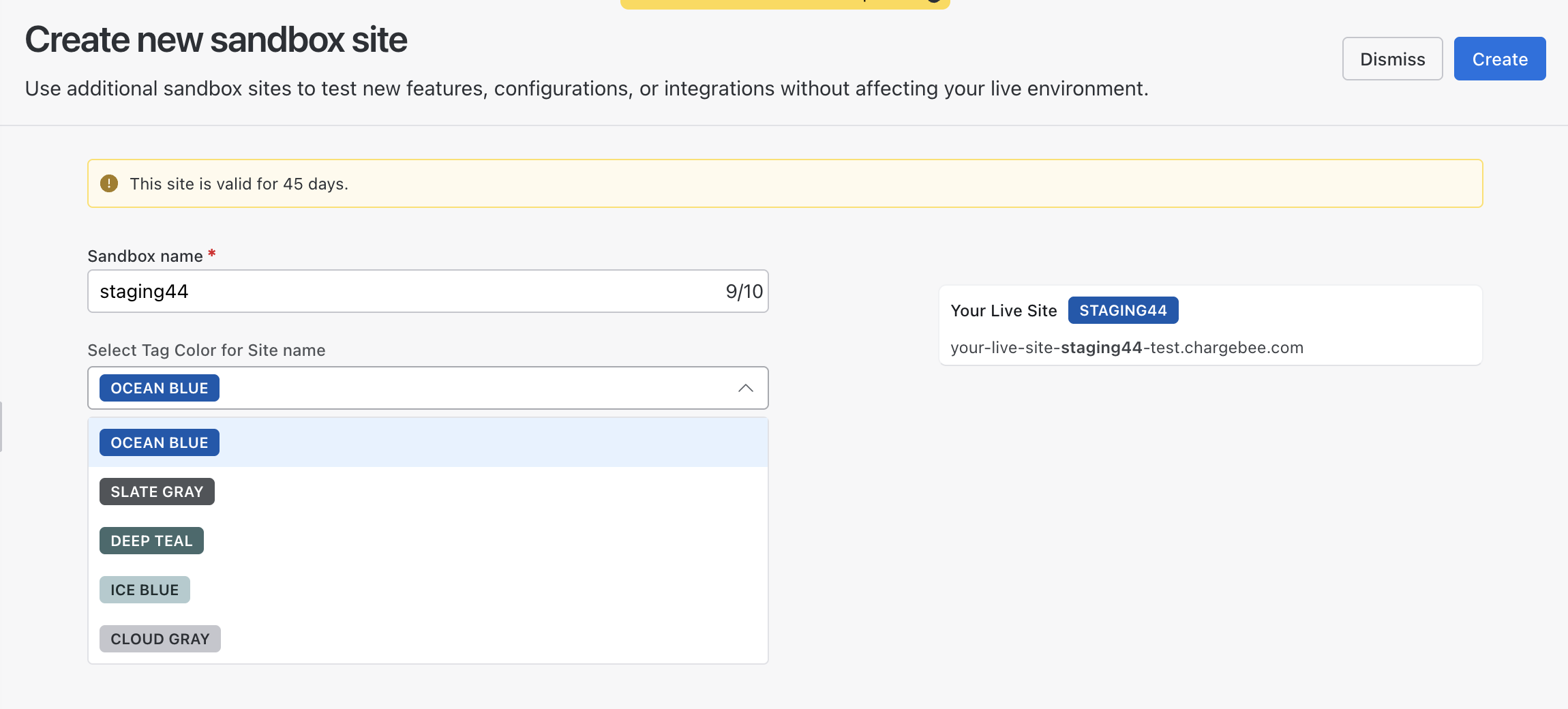Click the STAGING44 preview tag badge
Viewport: 1568px width, 709px height.
tap(1123, 311)
